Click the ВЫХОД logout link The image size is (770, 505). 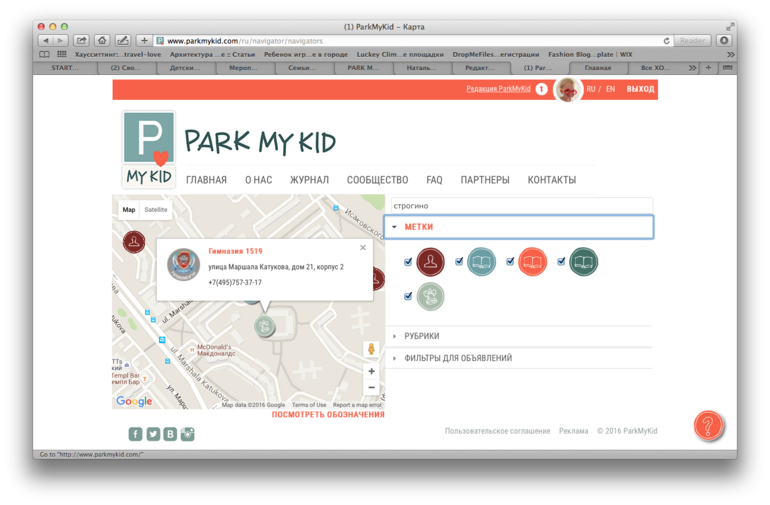(640, 89)
